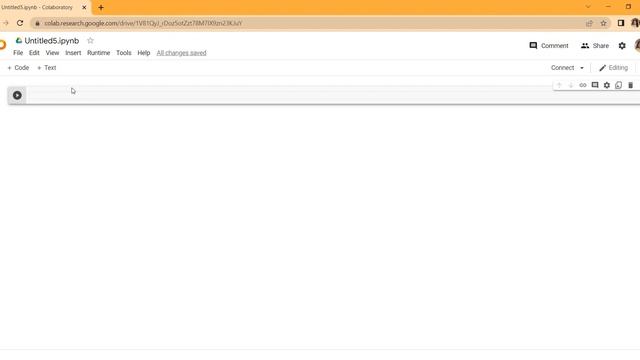This screenshot has height=360, width=640.
Task: Click the Share button
Action: click(x=595, y=46)
